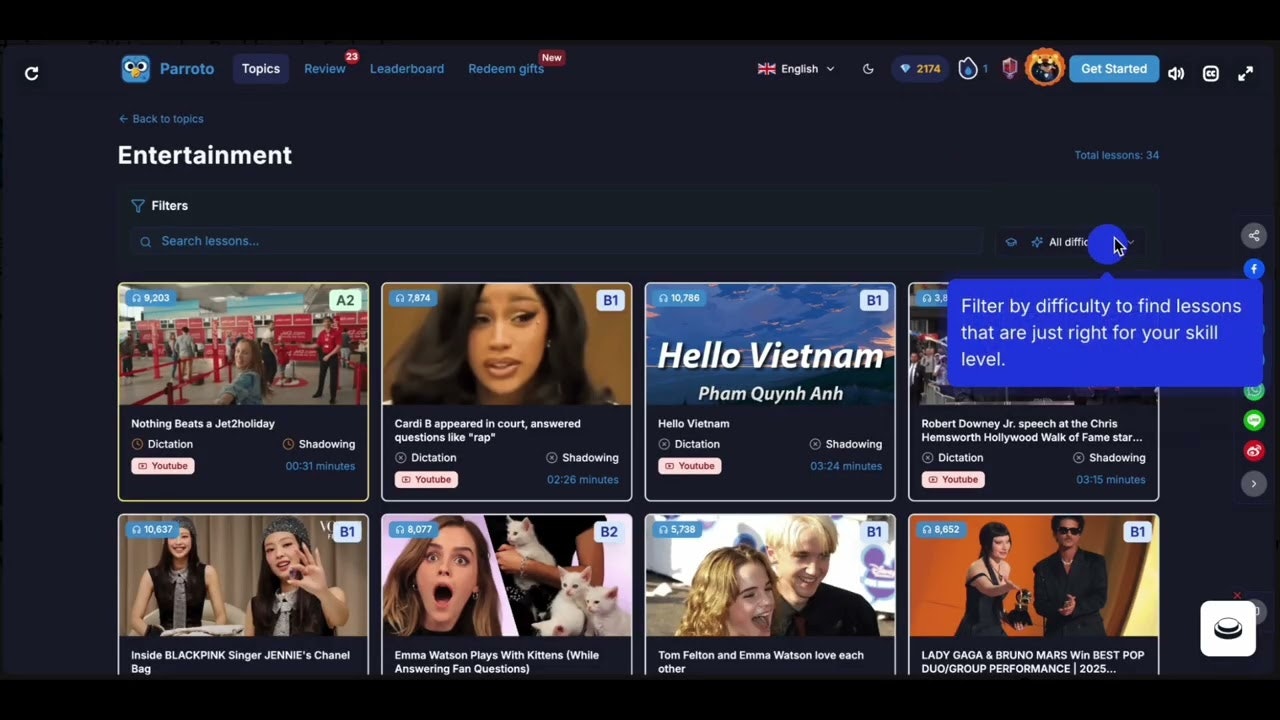Click the 00:31 minutes duration text
Viewport: 1280px width, 720px height.
(320, 466)
